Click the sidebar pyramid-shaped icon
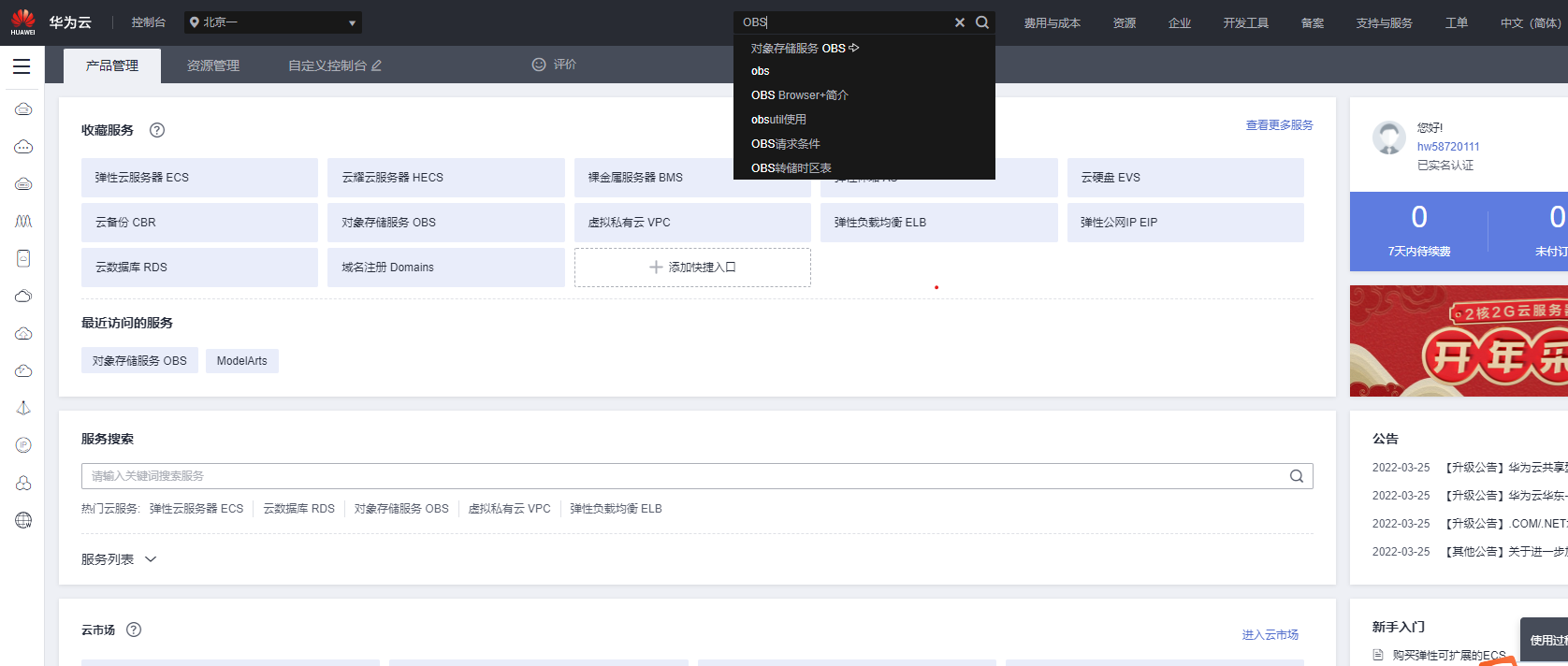 click(x=23, y=408)
